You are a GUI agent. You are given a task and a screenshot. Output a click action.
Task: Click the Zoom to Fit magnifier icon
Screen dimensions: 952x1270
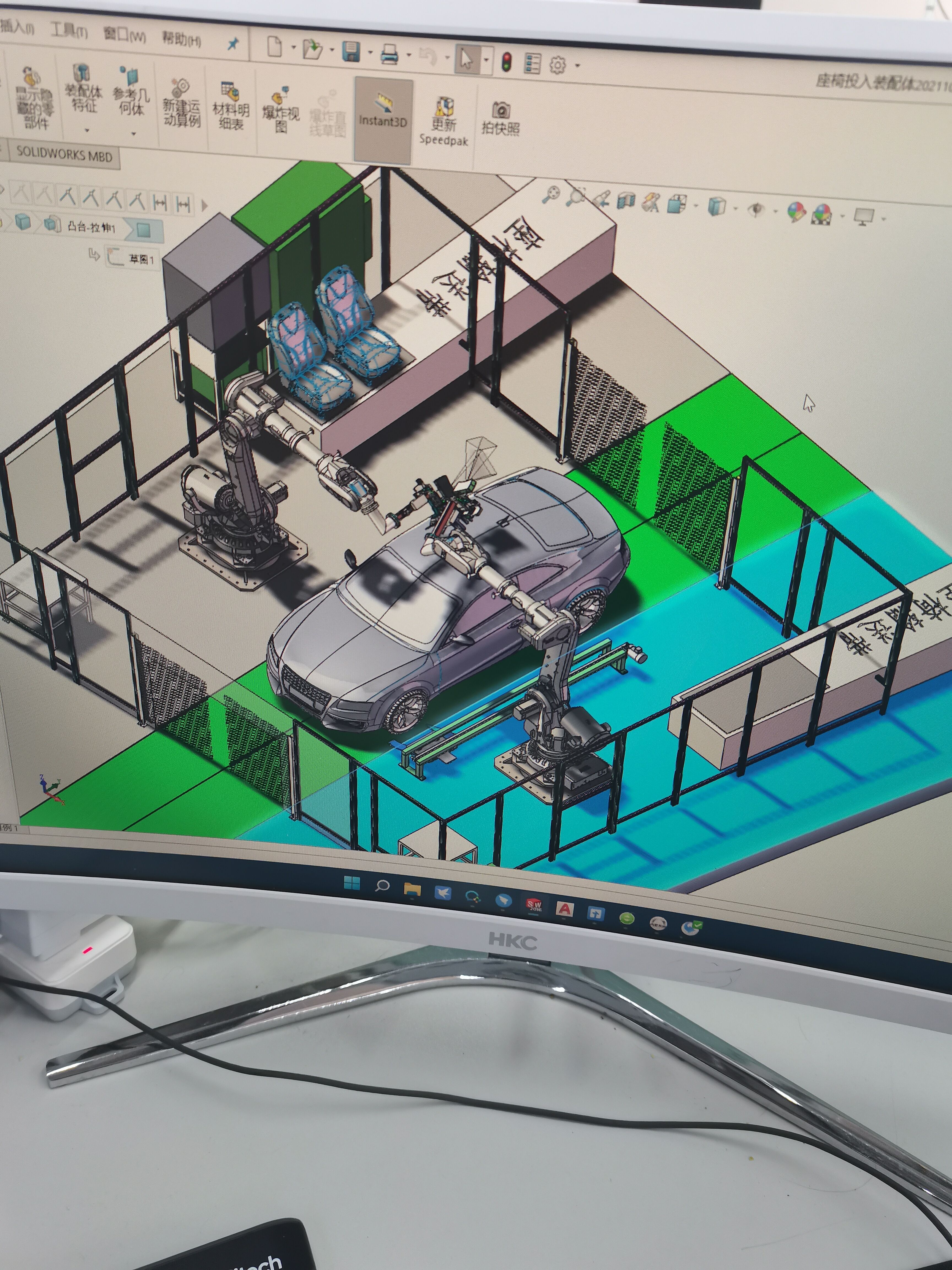pyautogui.click(x=551, y=195)
